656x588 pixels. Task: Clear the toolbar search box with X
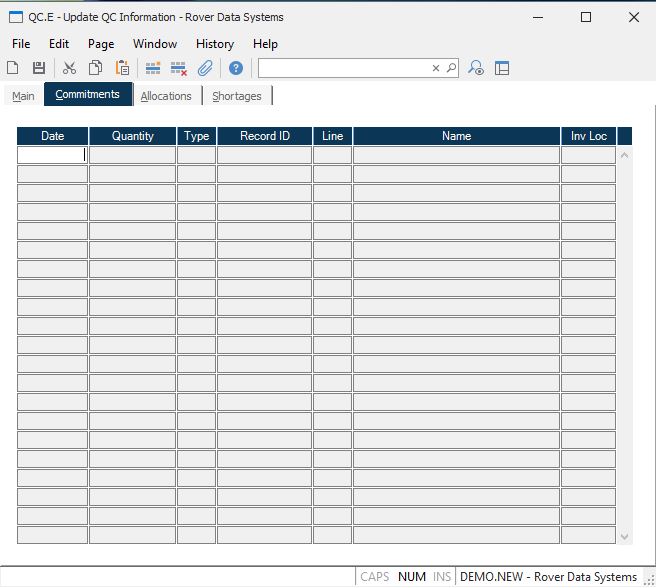tap(436, 68)
